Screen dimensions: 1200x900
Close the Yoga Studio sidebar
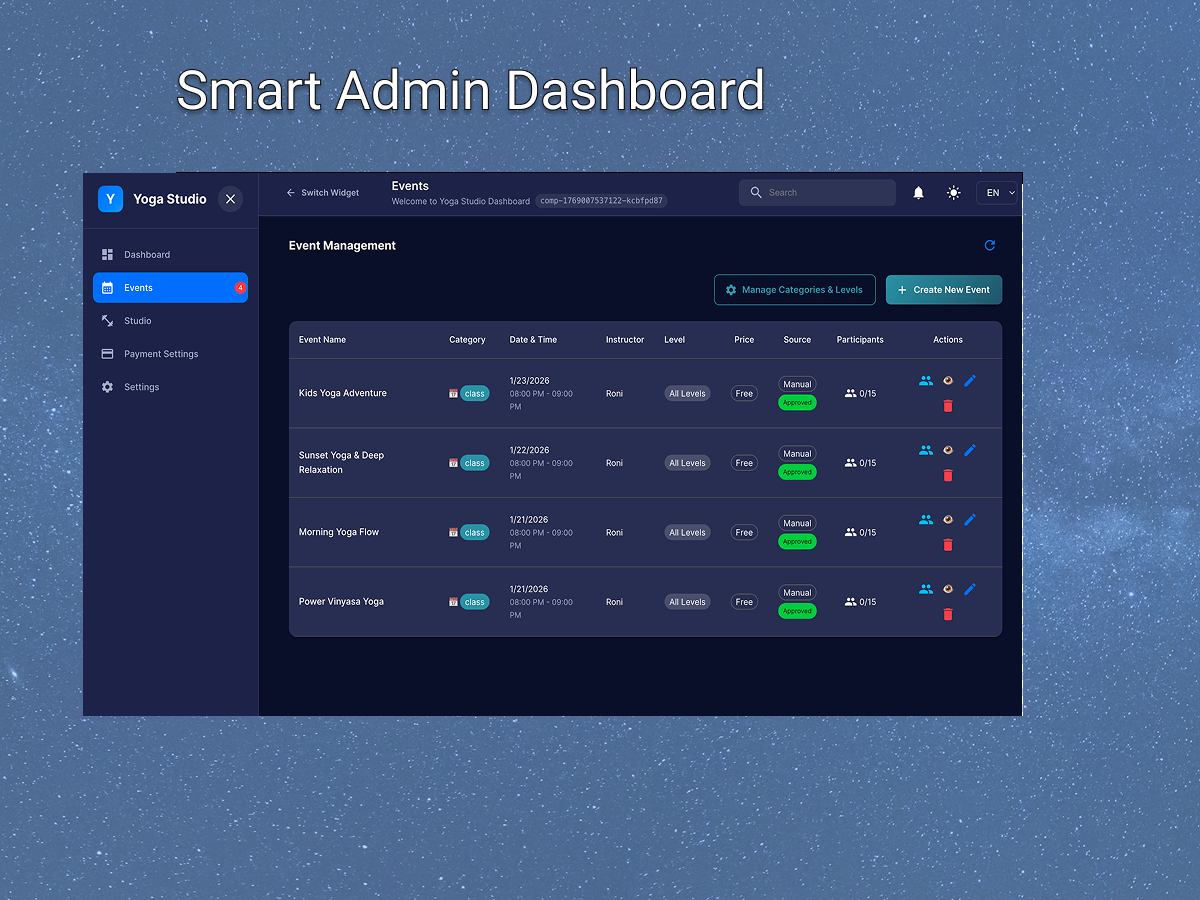click(x=230, y=199)
